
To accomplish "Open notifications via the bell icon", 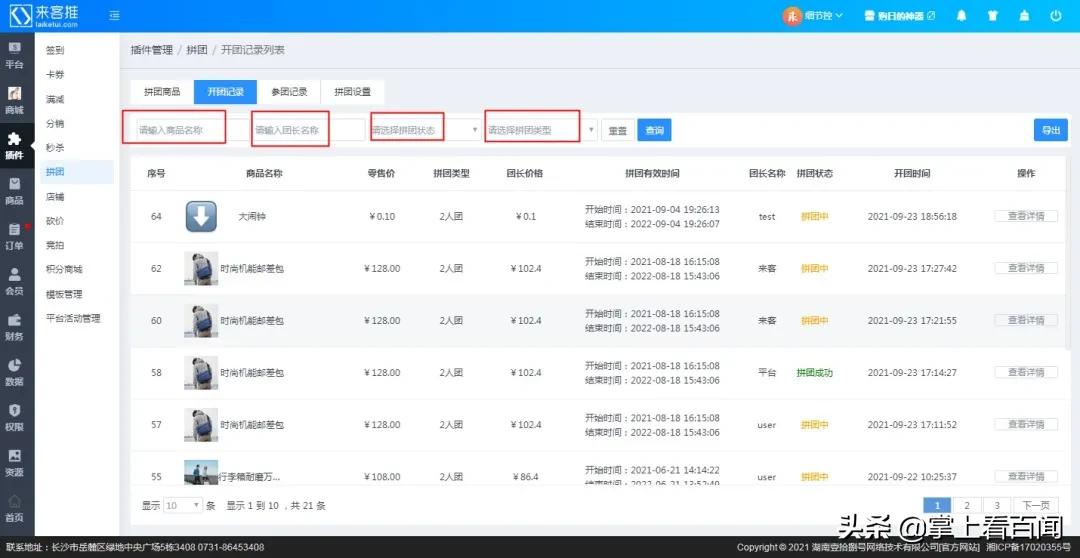I will pyautogui.click(x=962, y=16).
